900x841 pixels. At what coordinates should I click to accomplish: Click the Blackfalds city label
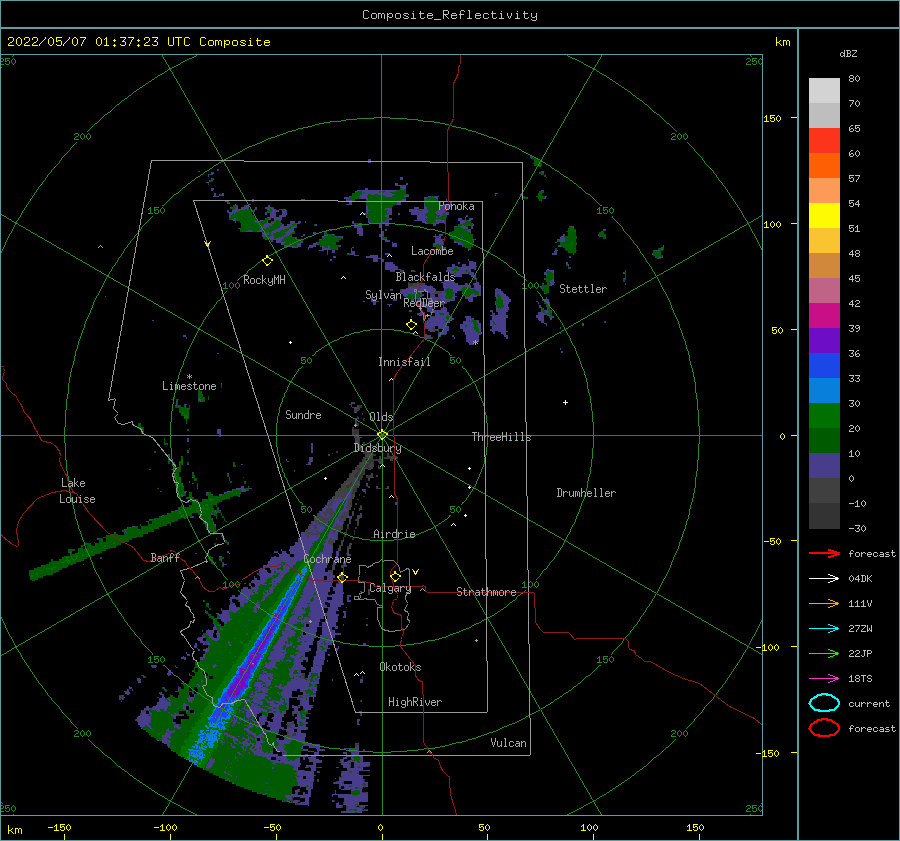click(425, 277)
